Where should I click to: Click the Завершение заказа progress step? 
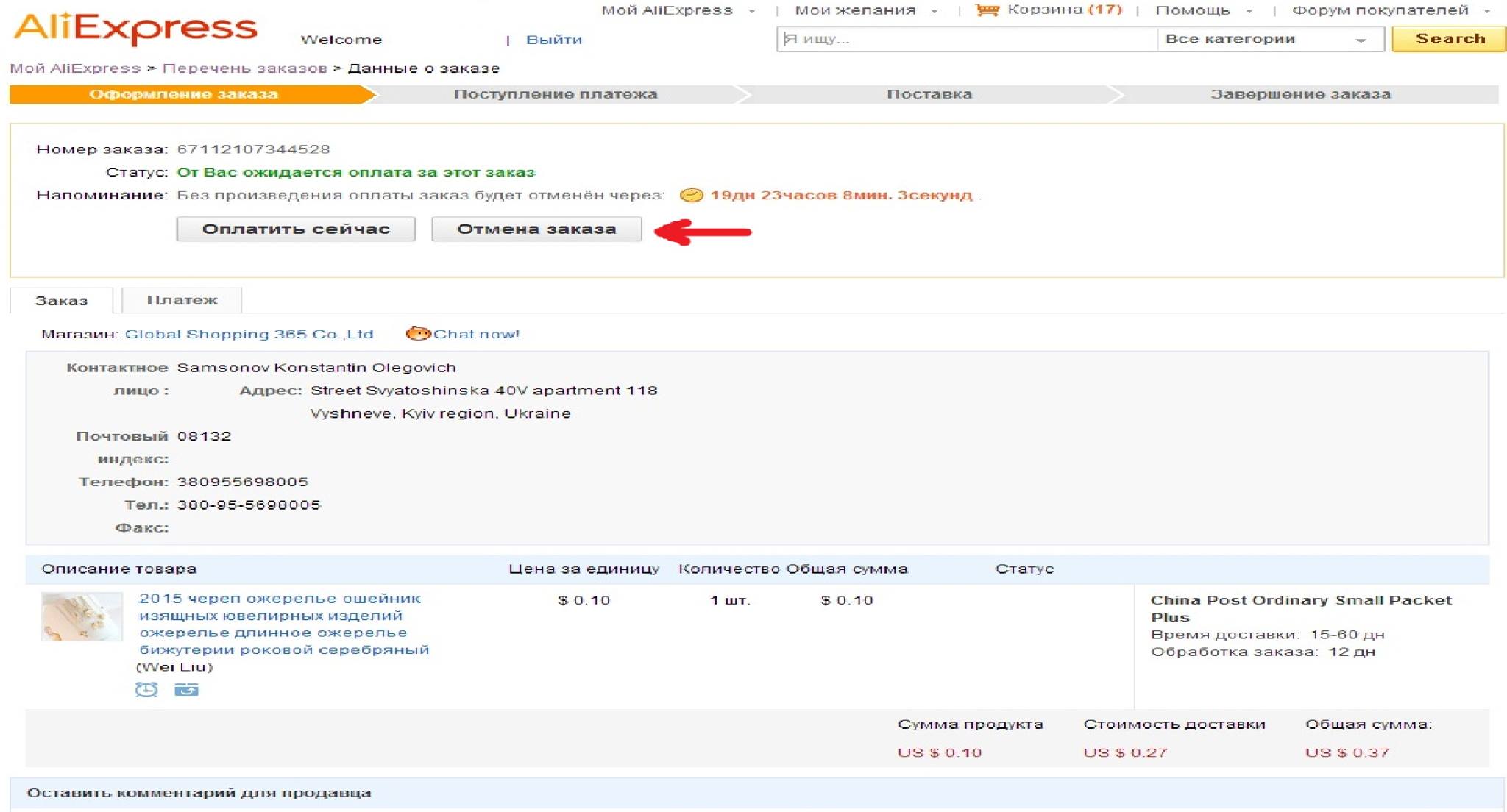coord(1301,94)
